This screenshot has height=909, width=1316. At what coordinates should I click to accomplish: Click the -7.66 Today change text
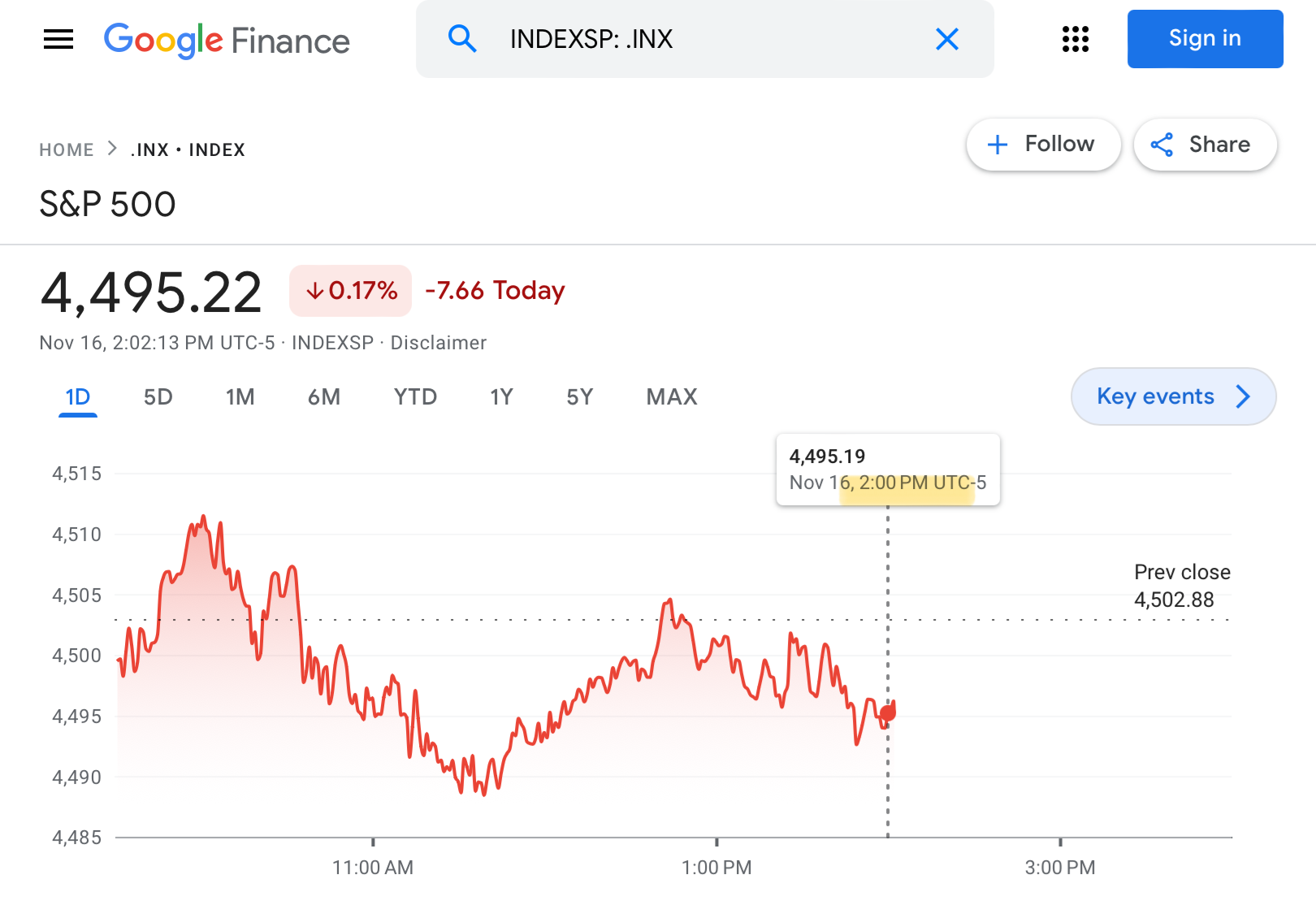[495, 291]
